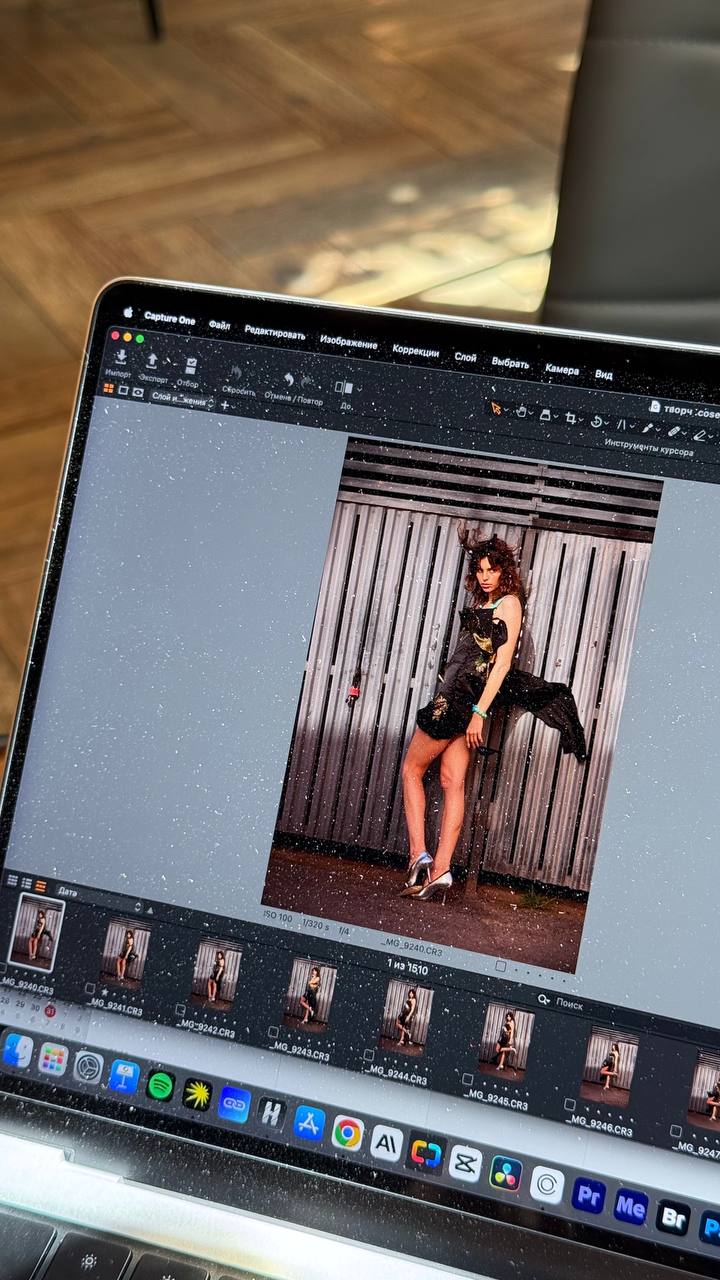The height and width of the screenshot is (1280, 720).
Task: Click the Reset (Сбросить) icon
Action: click(x=238, y=375)
